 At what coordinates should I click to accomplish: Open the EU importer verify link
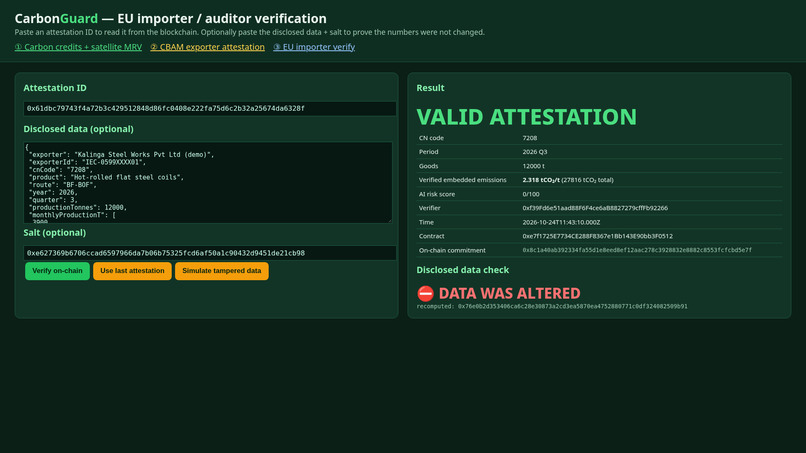click(x=314, y=47)
